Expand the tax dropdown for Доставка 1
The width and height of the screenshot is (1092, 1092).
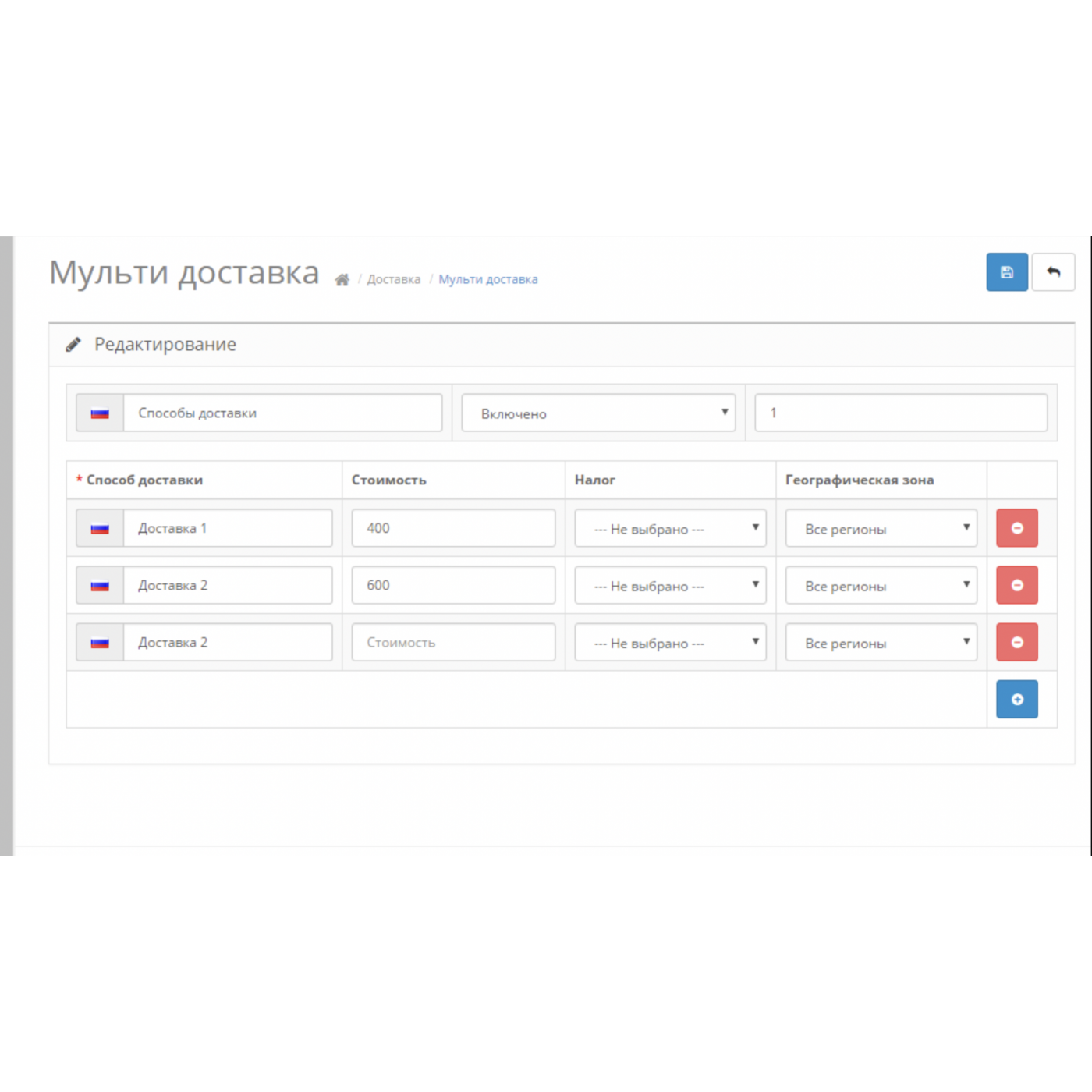tap(670, 528)
